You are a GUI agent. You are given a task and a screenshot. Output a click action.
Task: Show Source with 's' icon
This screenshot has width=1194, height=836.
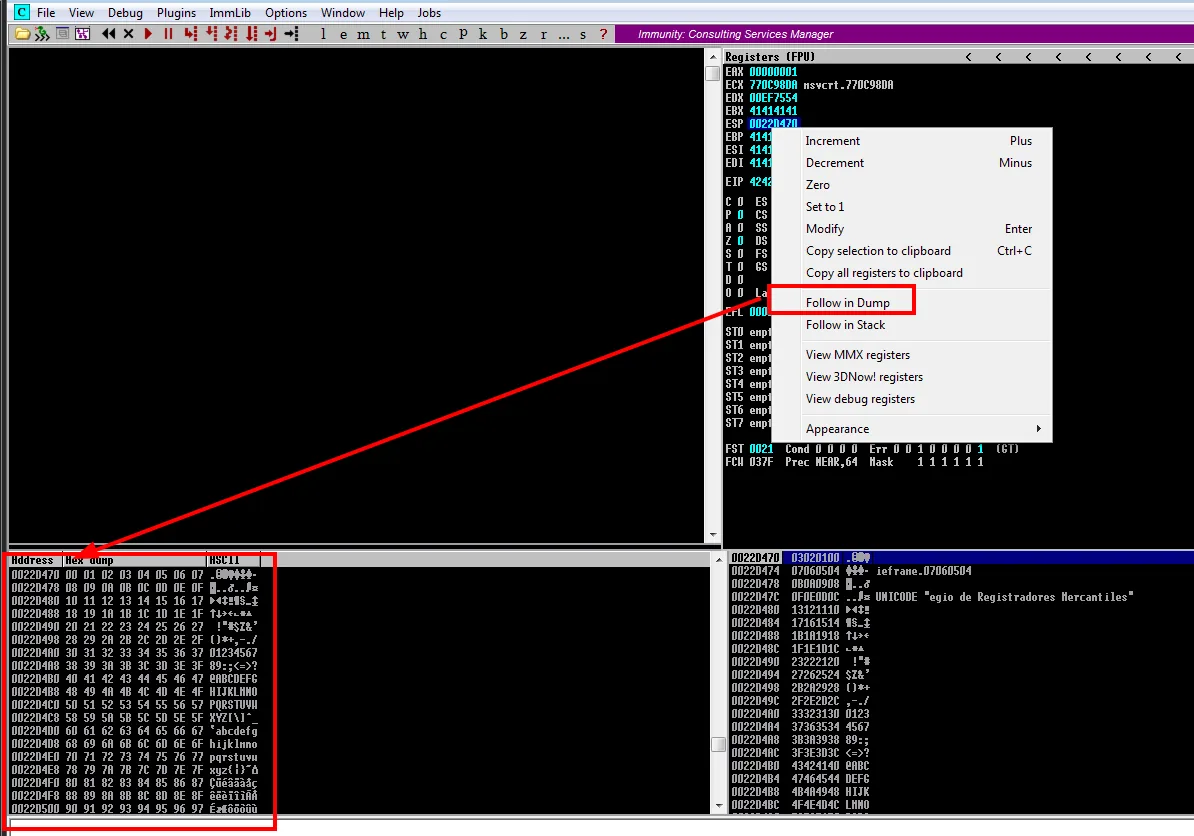583,34
